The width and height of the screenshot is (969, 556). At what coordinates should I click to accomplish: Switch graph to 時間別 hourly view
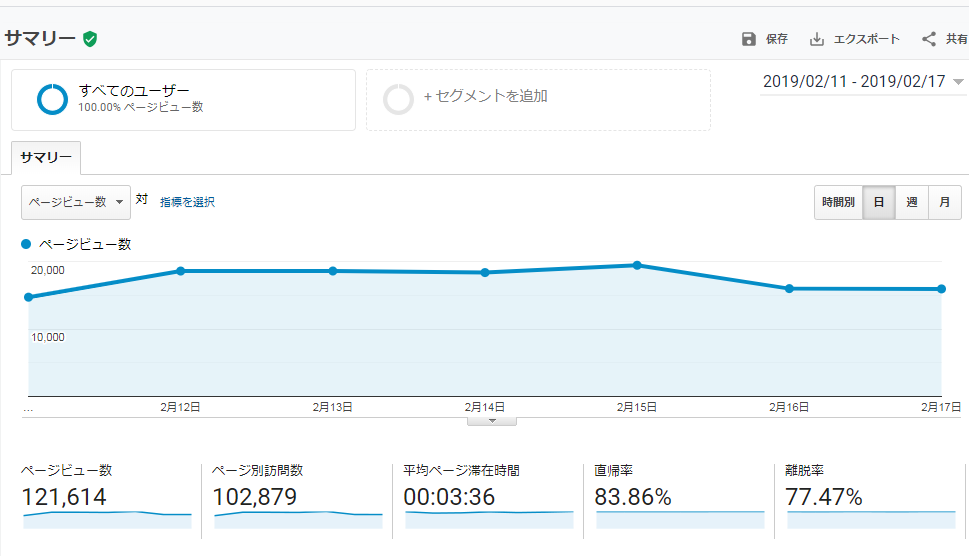click(838, 202)
